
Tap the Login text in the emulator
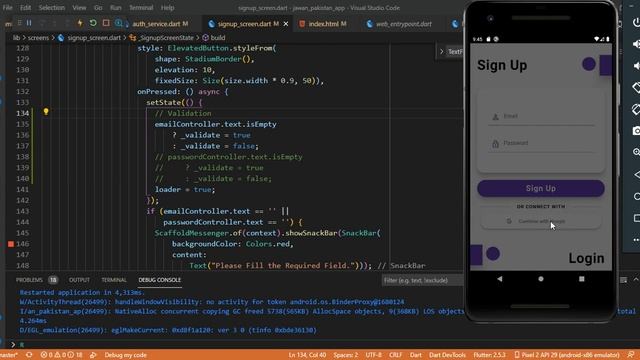586,258
